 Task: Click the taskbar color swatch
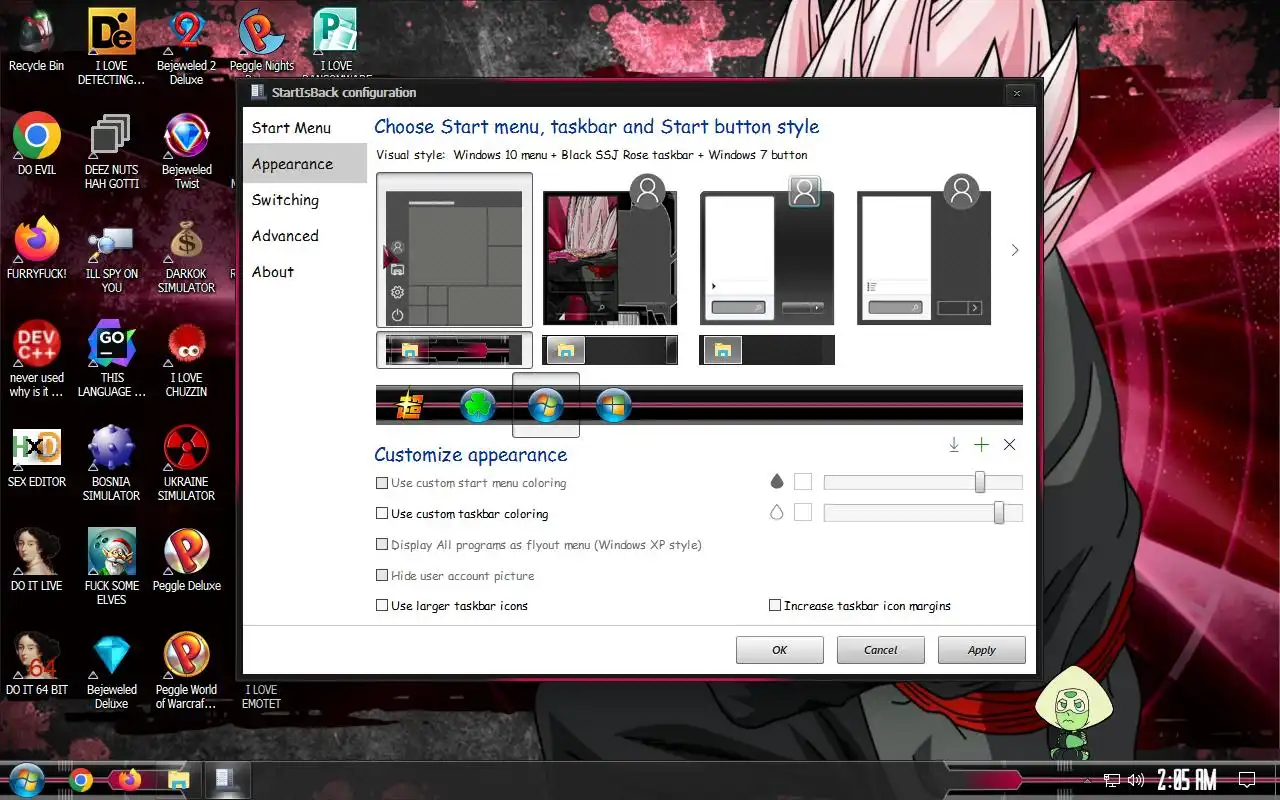[x=803, y=513]
